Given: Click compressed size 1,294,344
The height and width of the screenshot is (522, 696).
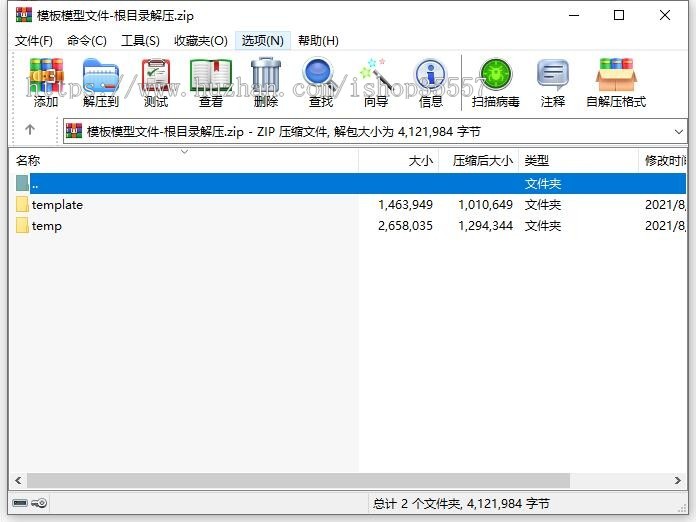Looking at the screenshot, I should (x=486, y=225).
